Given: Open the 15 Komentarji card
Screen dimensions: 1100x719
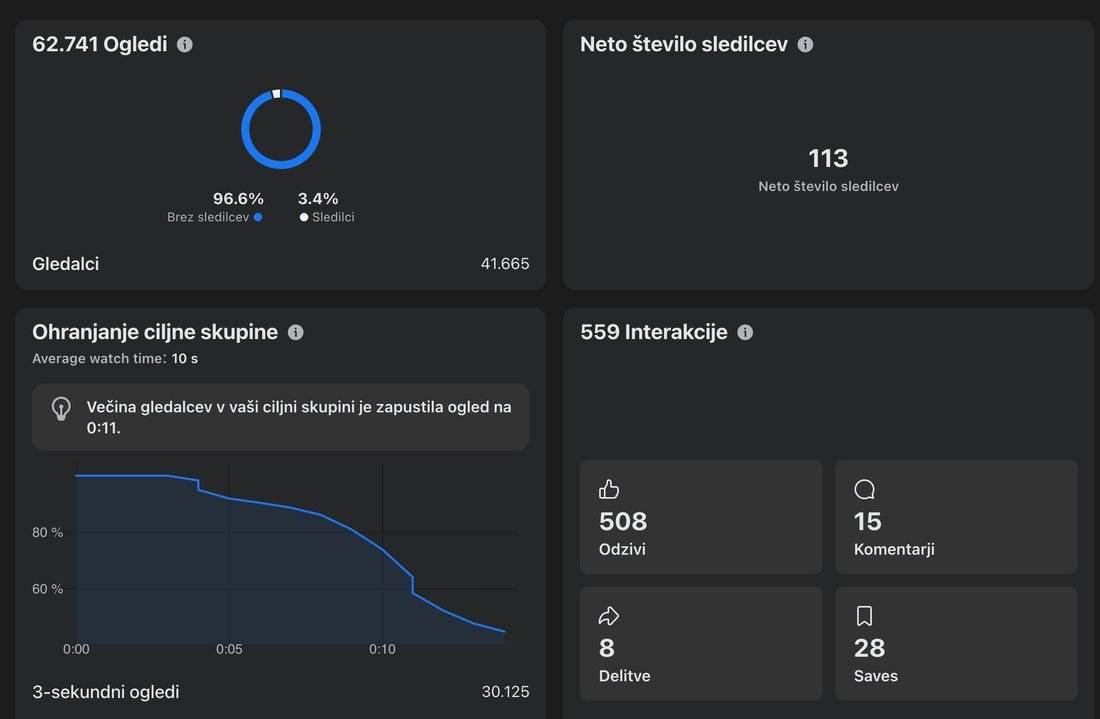Looking at the screenshot, I should point(956,517).
